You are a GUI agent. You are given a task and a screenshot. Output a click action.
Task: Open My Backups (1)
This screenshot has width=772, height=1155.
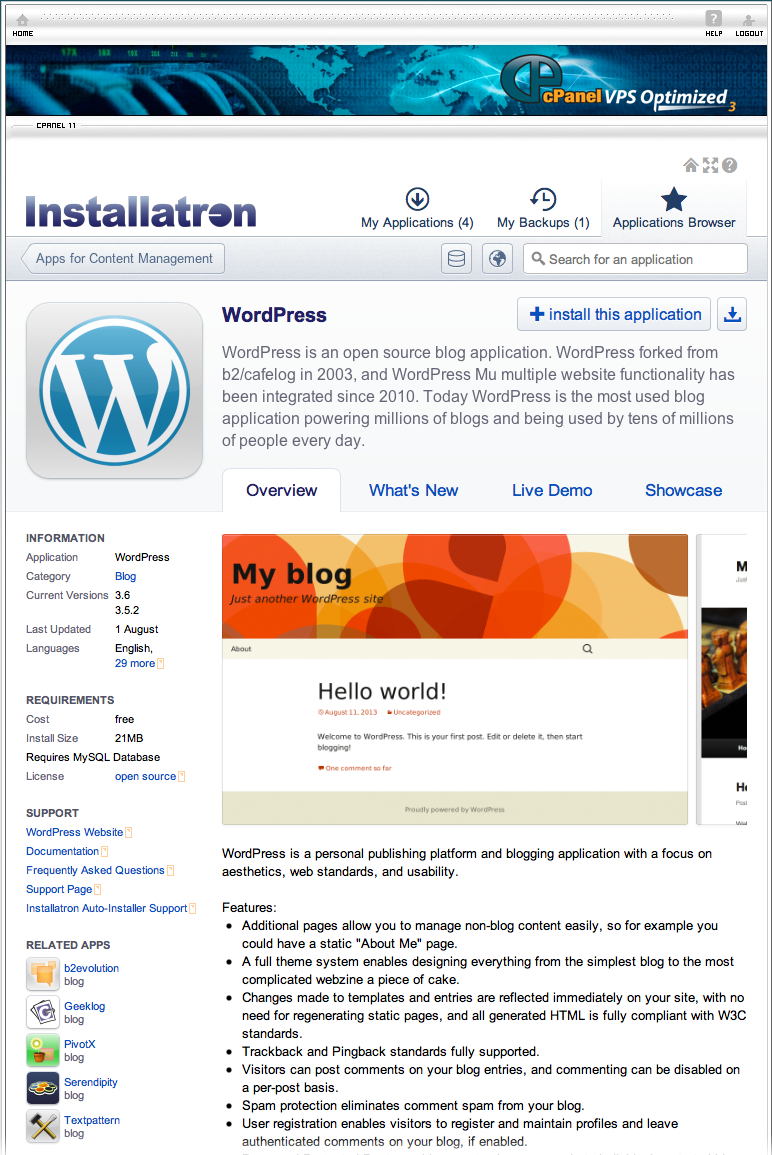click(x=543, y=209)
